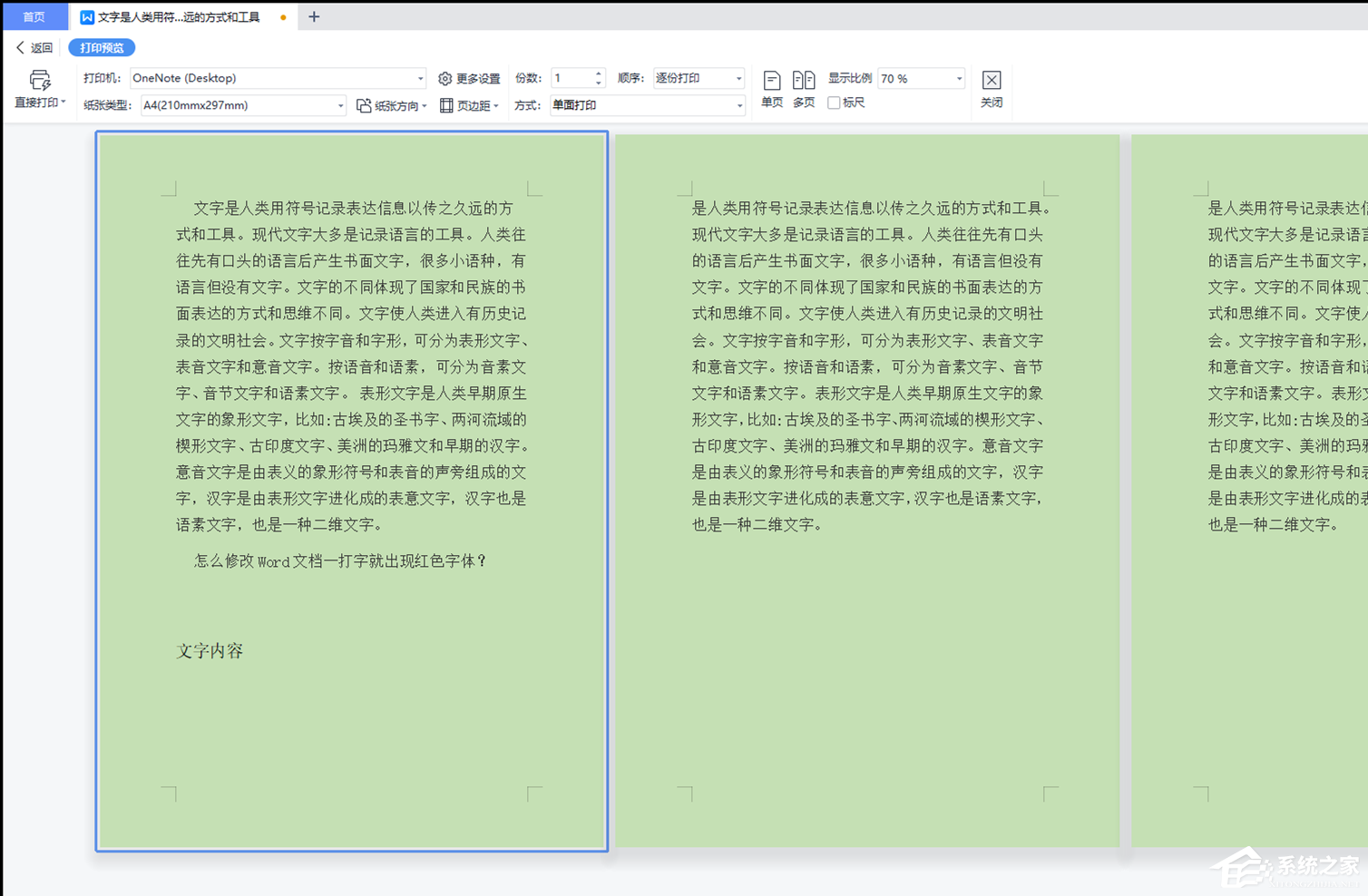Decrease copies with the down arrow
The width and height of the screenshot is (1368, 896).
(599, 83)
